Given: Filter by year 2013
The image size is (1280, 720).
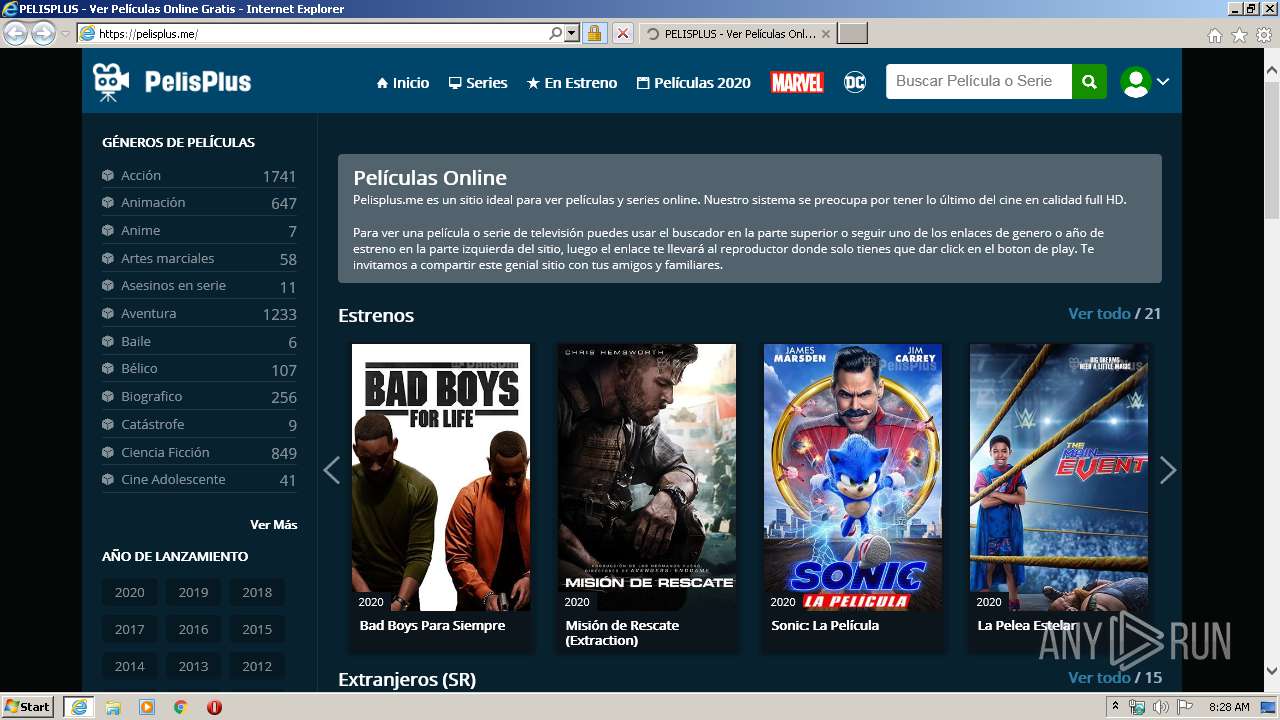Looking at the screenshot, I should pyautogui.click(x=193, y=666).
